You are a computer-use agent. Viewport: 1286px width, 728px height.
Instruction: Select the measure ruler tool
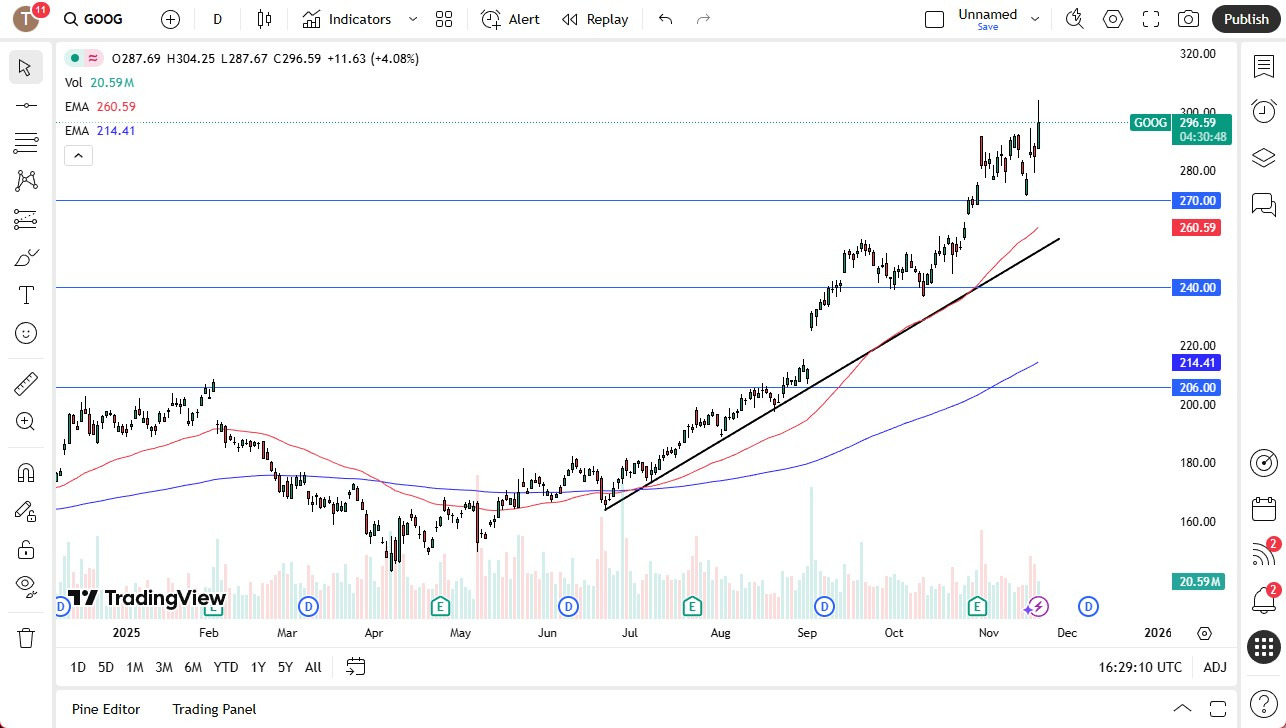(x=26, y=383)
